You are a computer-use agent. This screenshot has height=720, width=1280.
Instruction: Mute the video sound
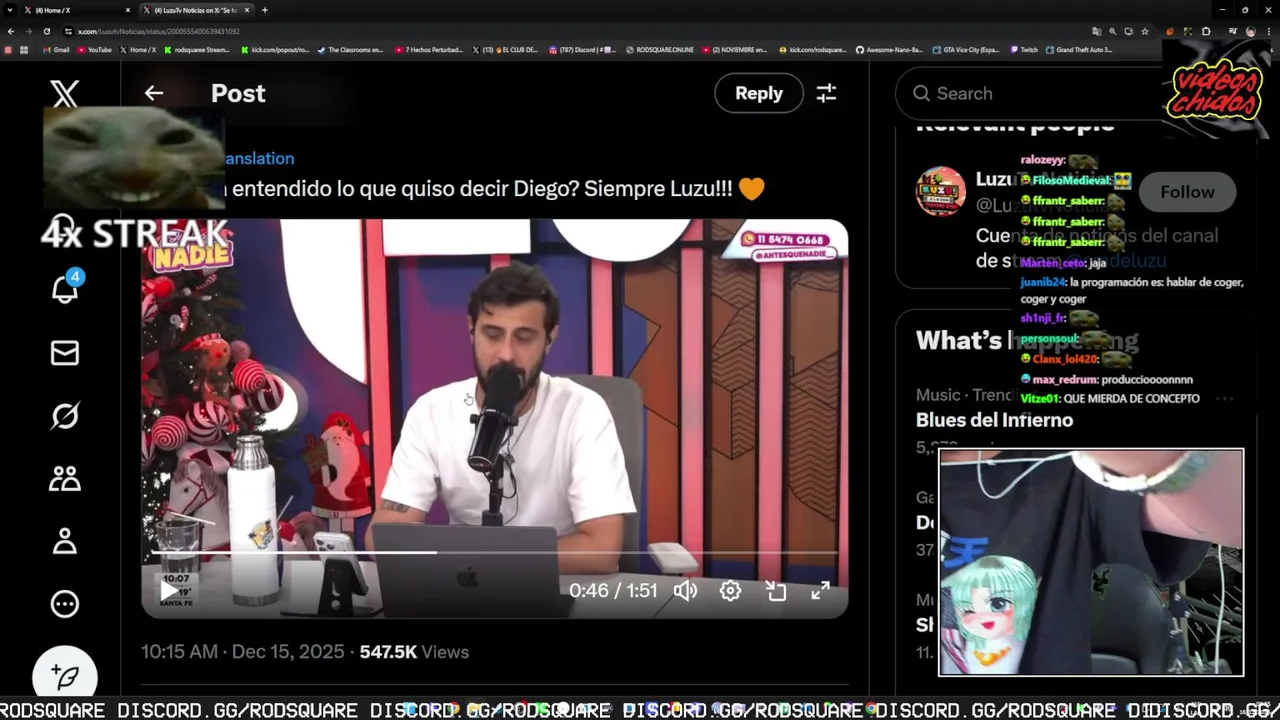(685, 591)
